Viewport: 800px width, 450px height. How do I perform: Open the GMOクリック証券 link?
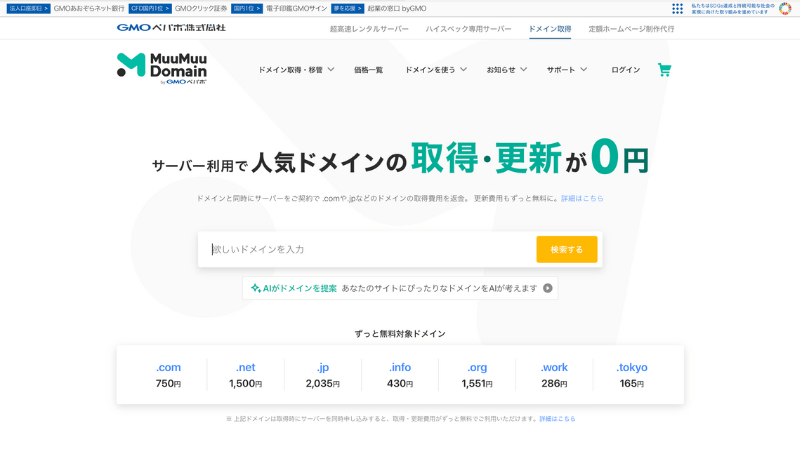pos(201,9)
